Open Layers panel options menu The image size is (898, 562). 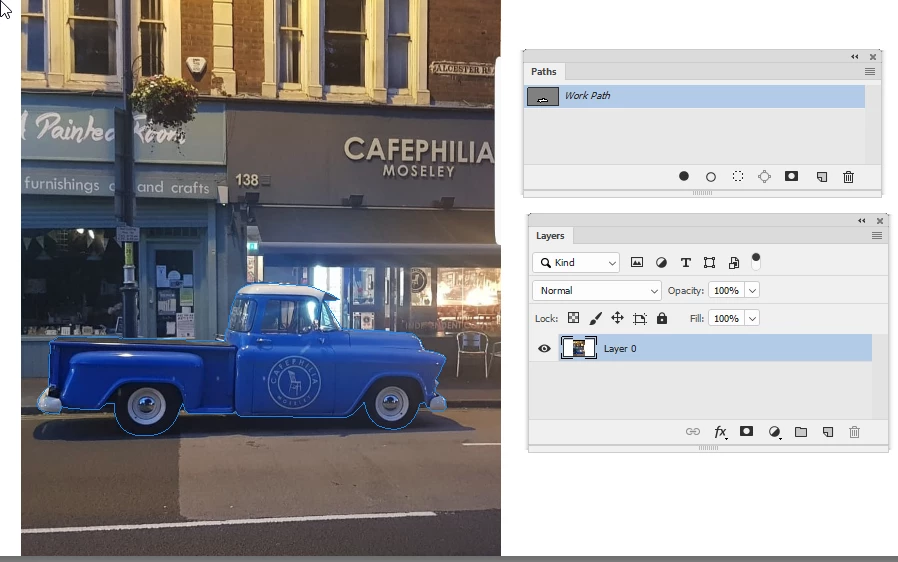[877, 235]
